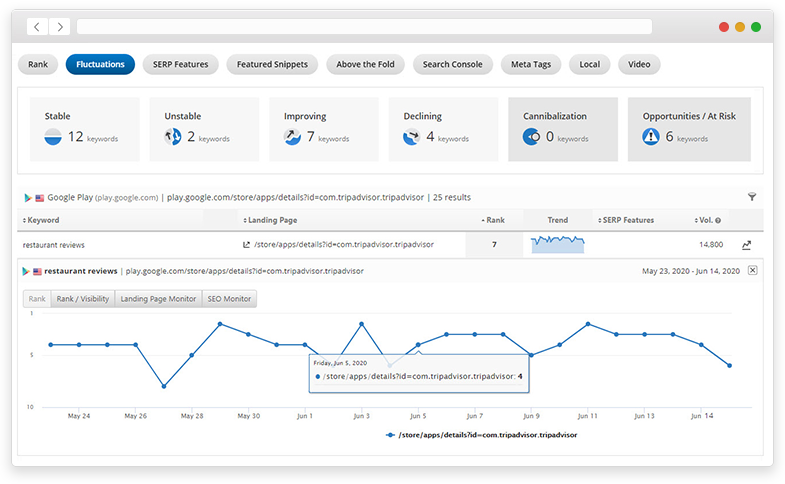Click the Vol. help question icon

[x=717, y=220]
